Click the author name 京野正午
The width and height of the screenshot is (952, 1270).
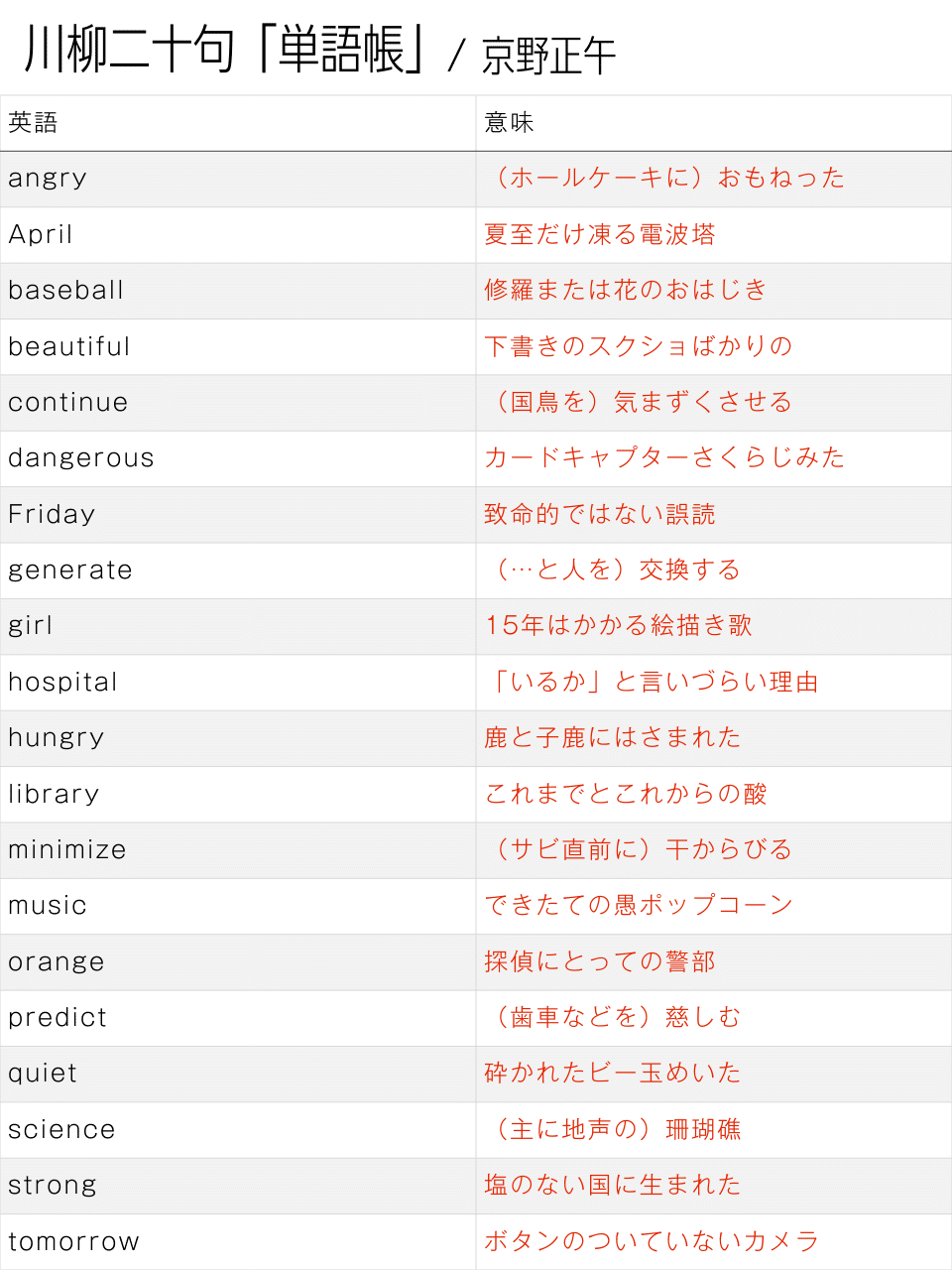point(548,56)
